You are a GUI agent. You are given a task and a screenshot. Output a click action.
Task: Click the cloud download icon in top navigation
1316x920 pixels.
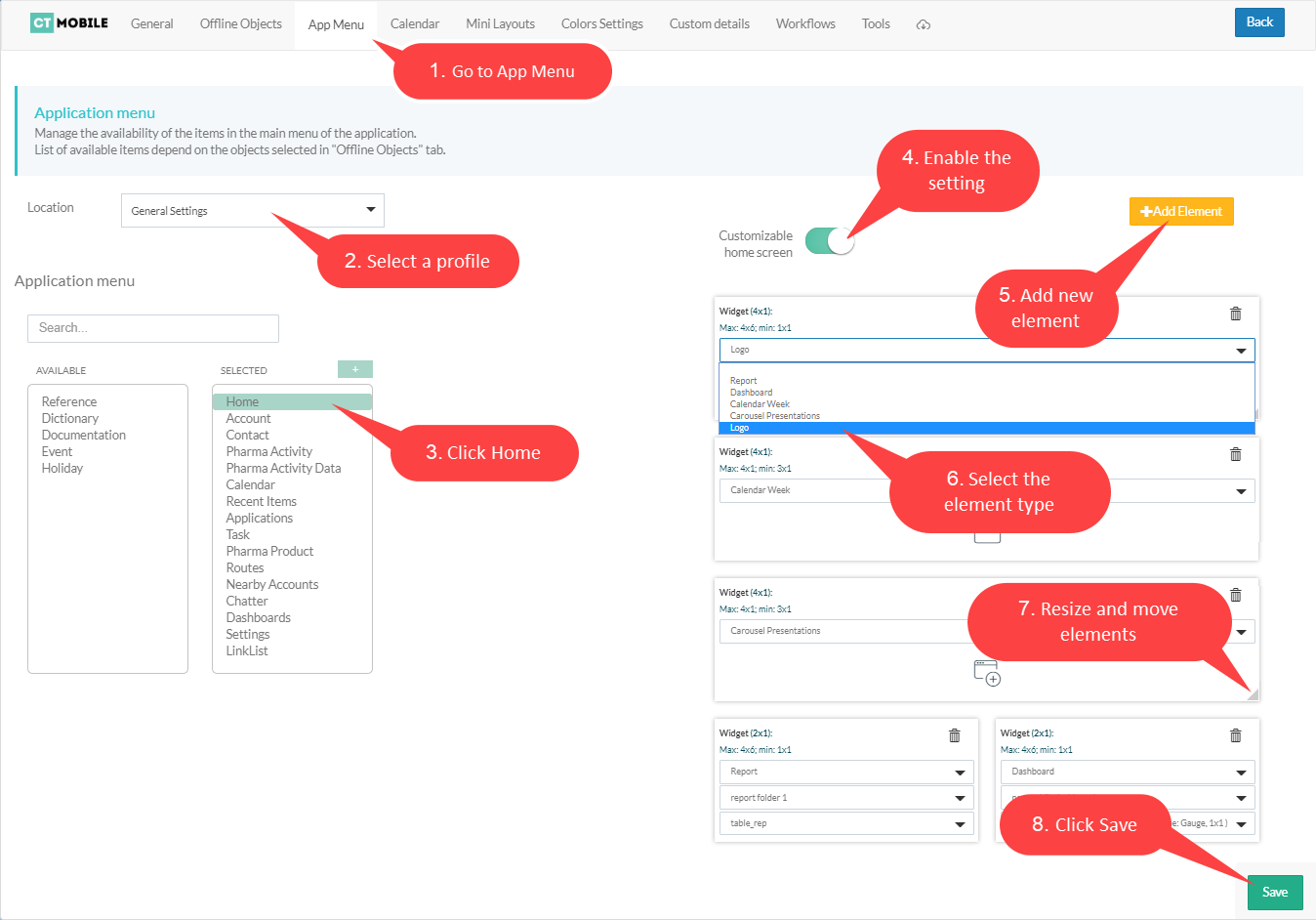[923, 24]
